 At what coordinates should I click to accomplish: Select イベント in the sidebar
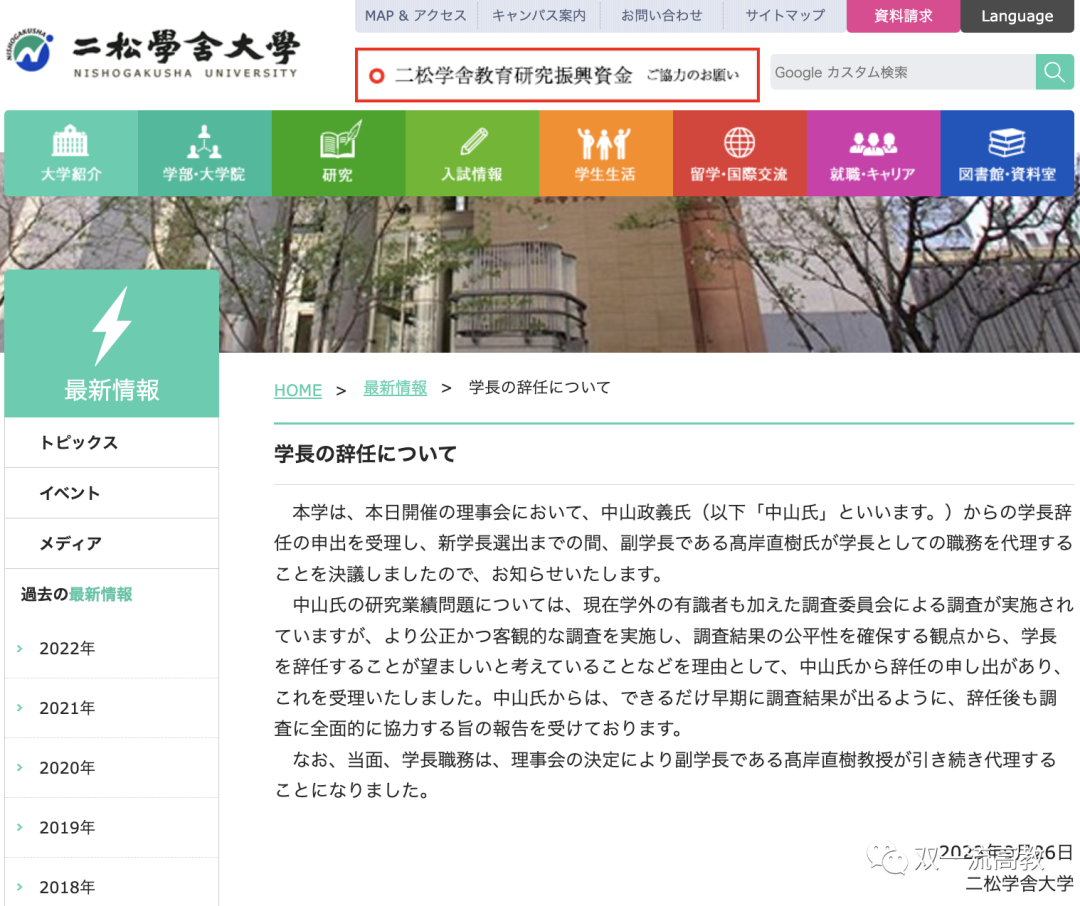point(70,493)
